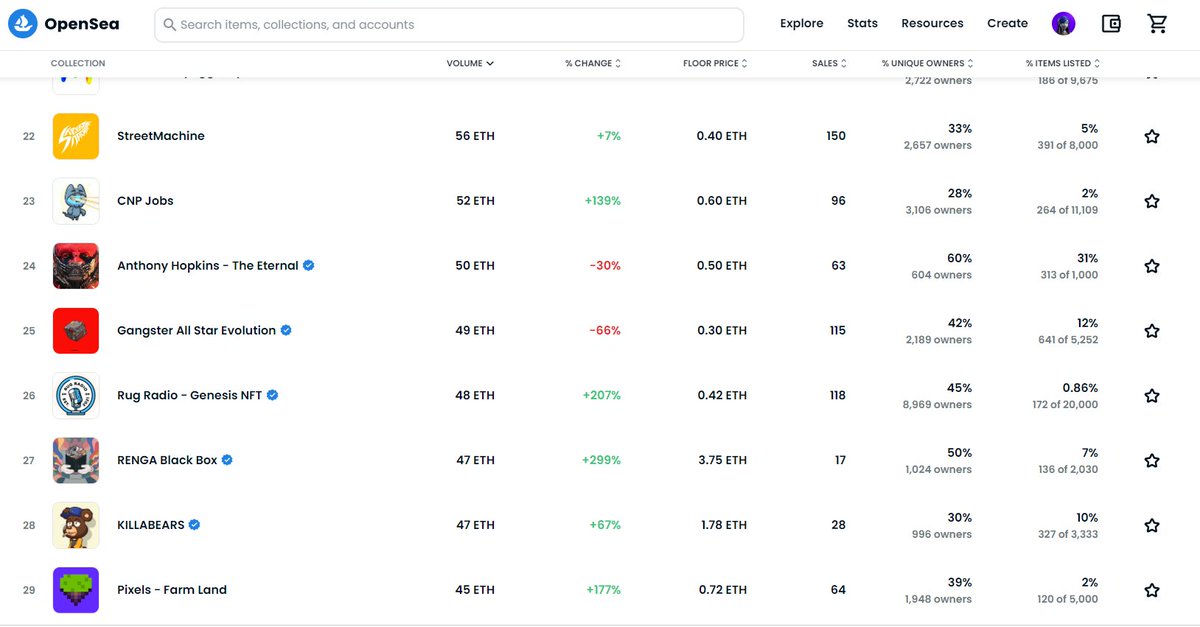Viewport: 1200px width, 627px height.
Task: Click 120 of 5,000 items listed
Action: tap(1068, 600)
